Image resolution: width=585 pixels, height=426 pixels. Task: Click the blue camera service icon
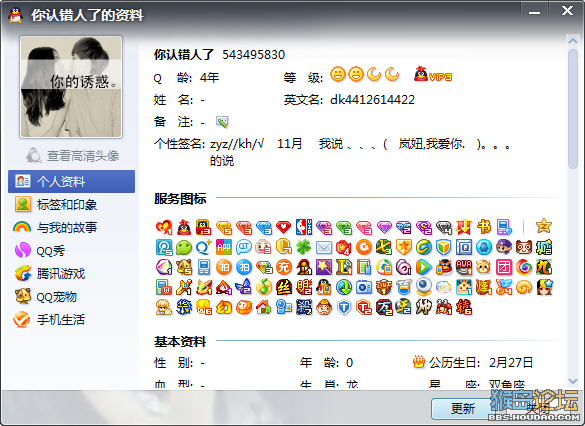[364, 287]
